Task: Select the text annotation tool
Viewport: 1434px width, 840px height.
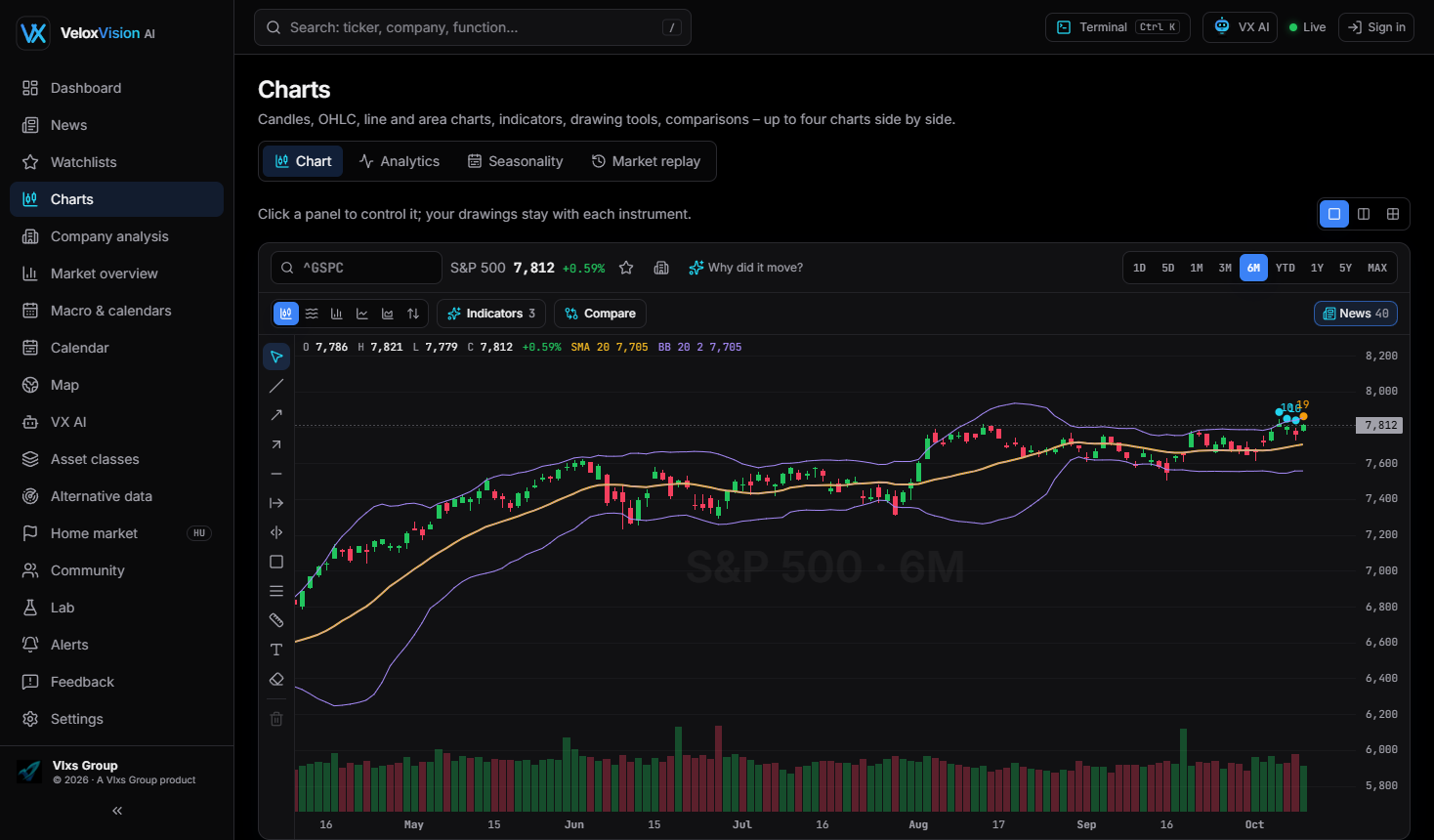Action: (276, 650)
